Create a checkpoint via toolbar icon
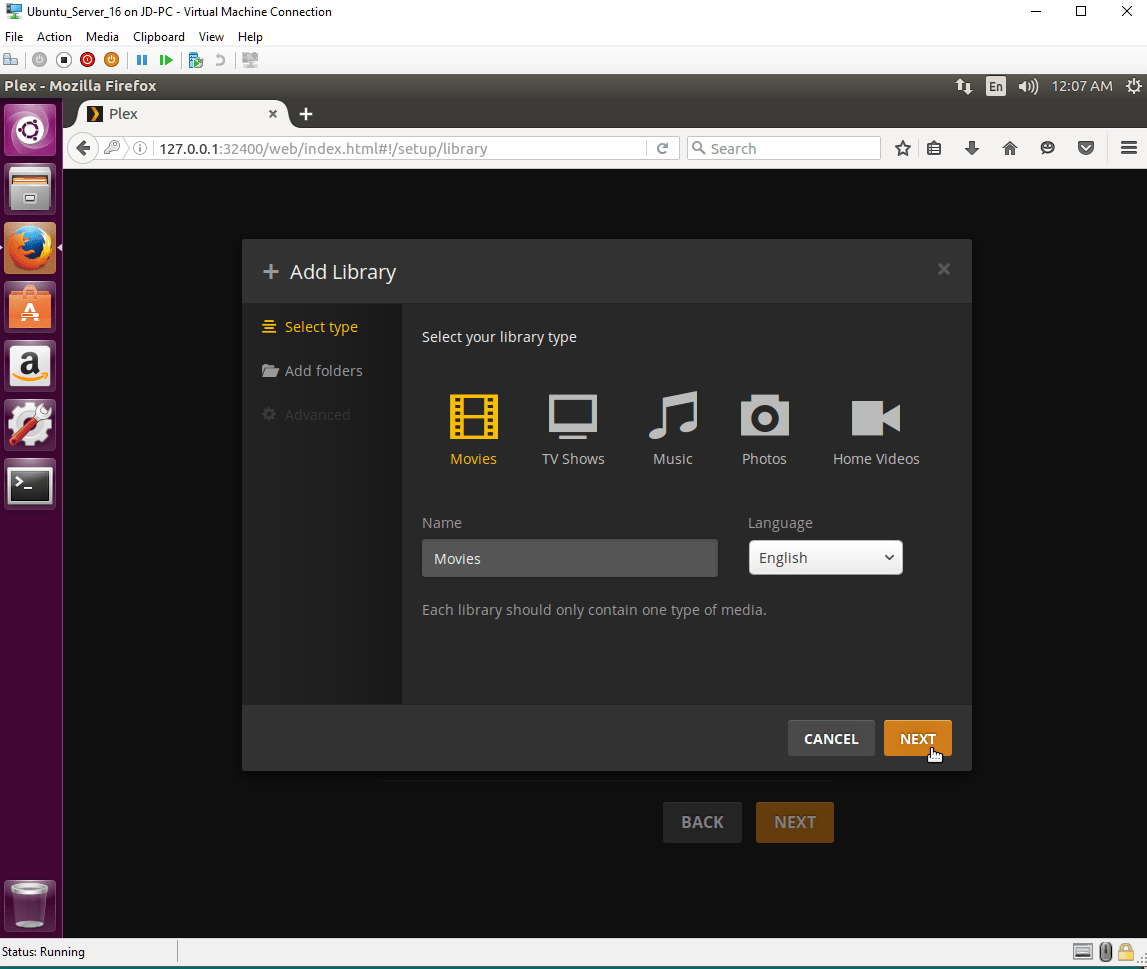1147x969 pixels. click(x=195, y=60)
